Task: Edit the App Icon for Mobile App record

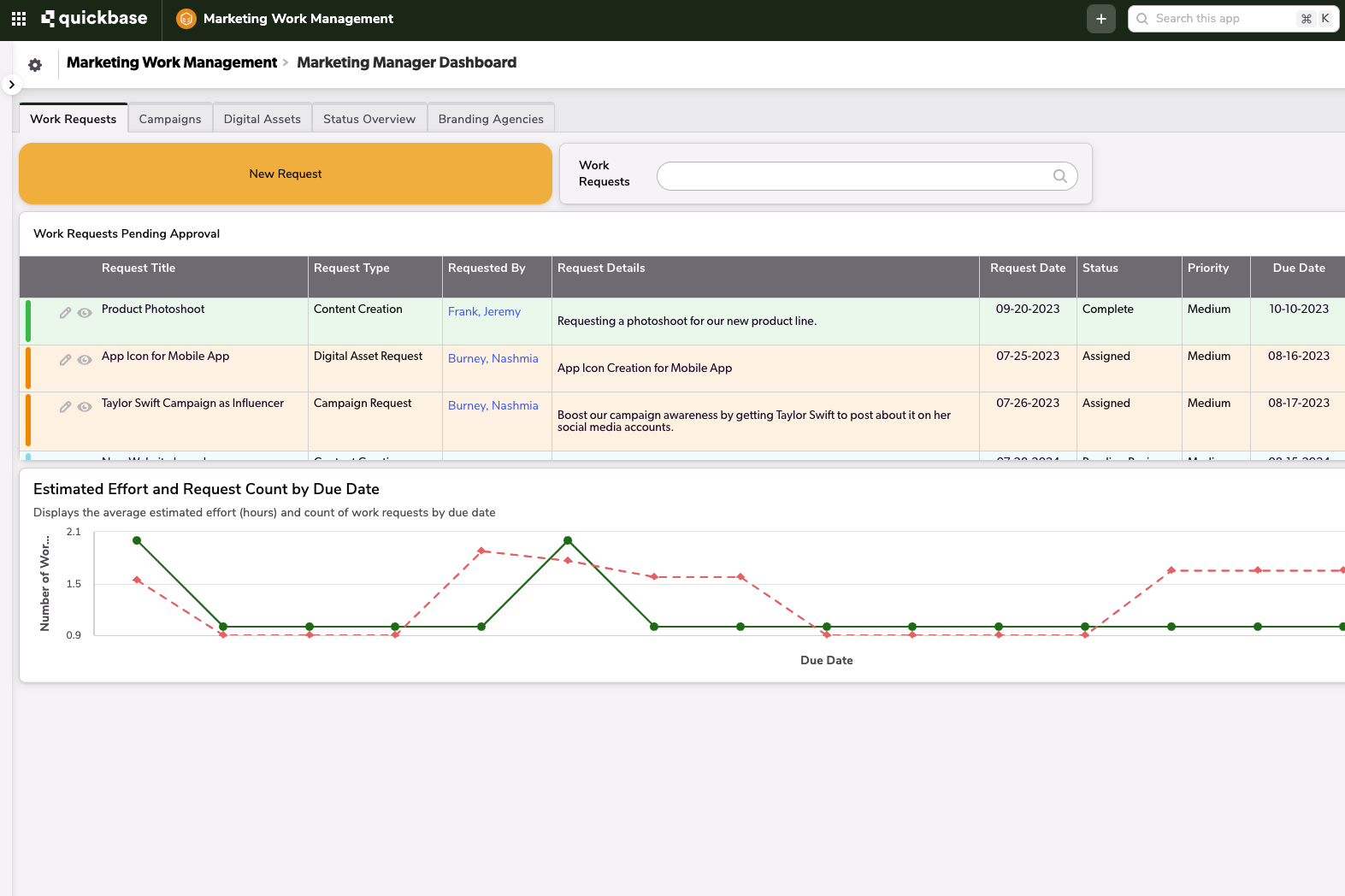Action: coord(65,360)
